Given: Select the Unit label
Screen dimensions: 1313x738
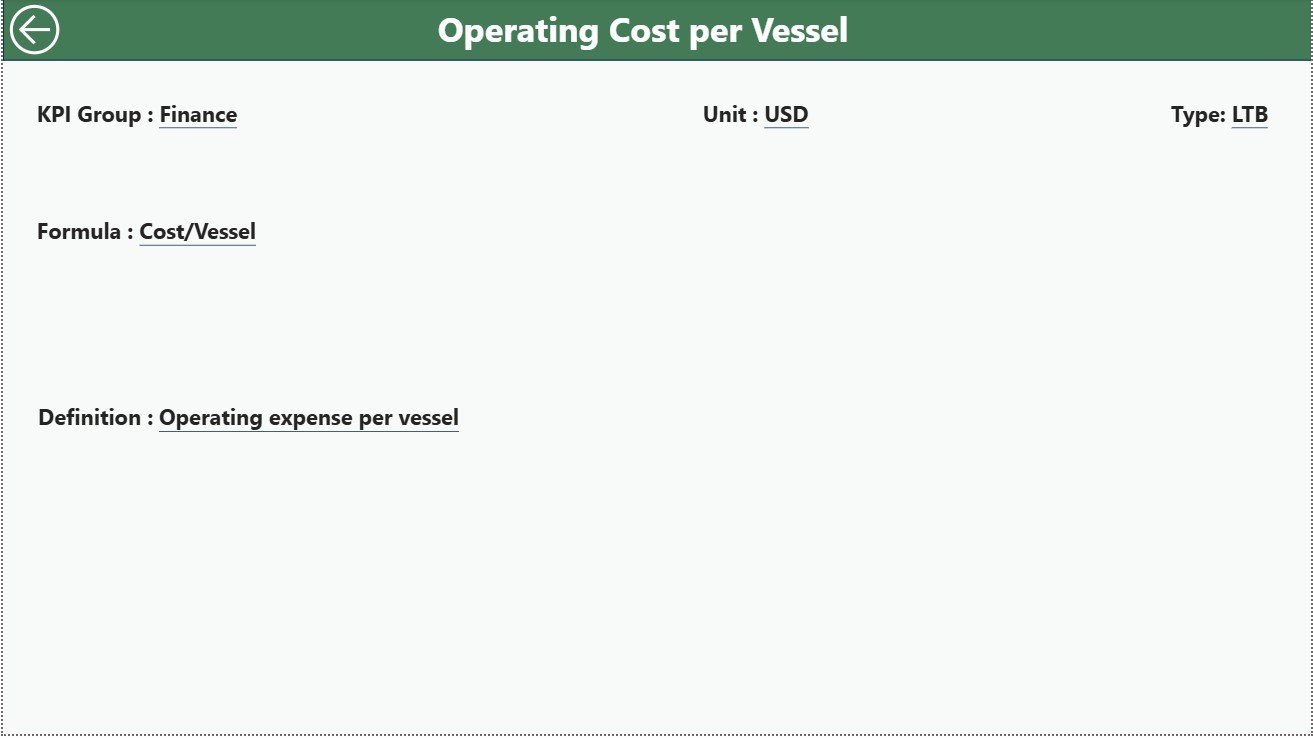Looking at the screenshot, I should pyautogui.click(x=729, y=114).
